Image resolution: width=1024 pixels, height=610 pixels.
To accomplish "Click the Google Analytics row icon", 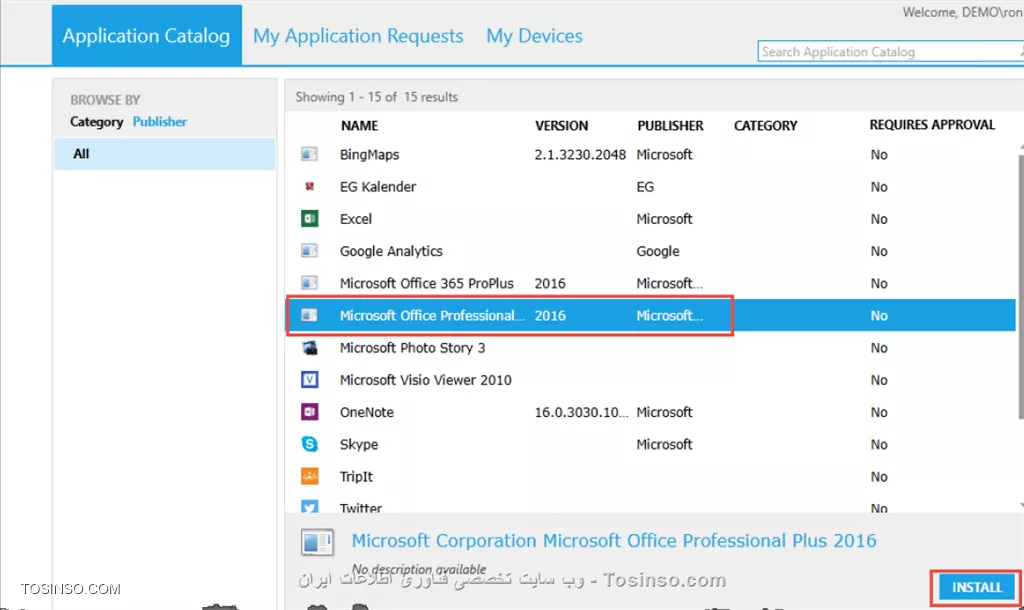I will [309, 251].
